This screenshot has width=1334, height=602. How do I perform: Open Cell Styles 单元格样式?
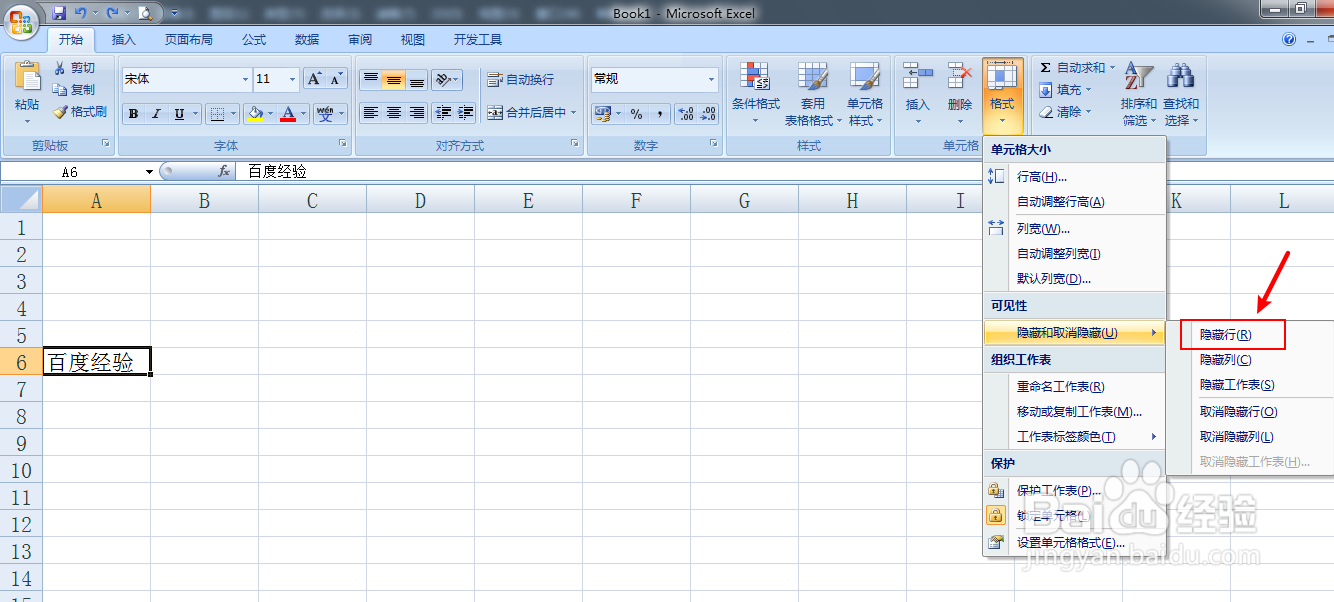(x=865, y=94)
